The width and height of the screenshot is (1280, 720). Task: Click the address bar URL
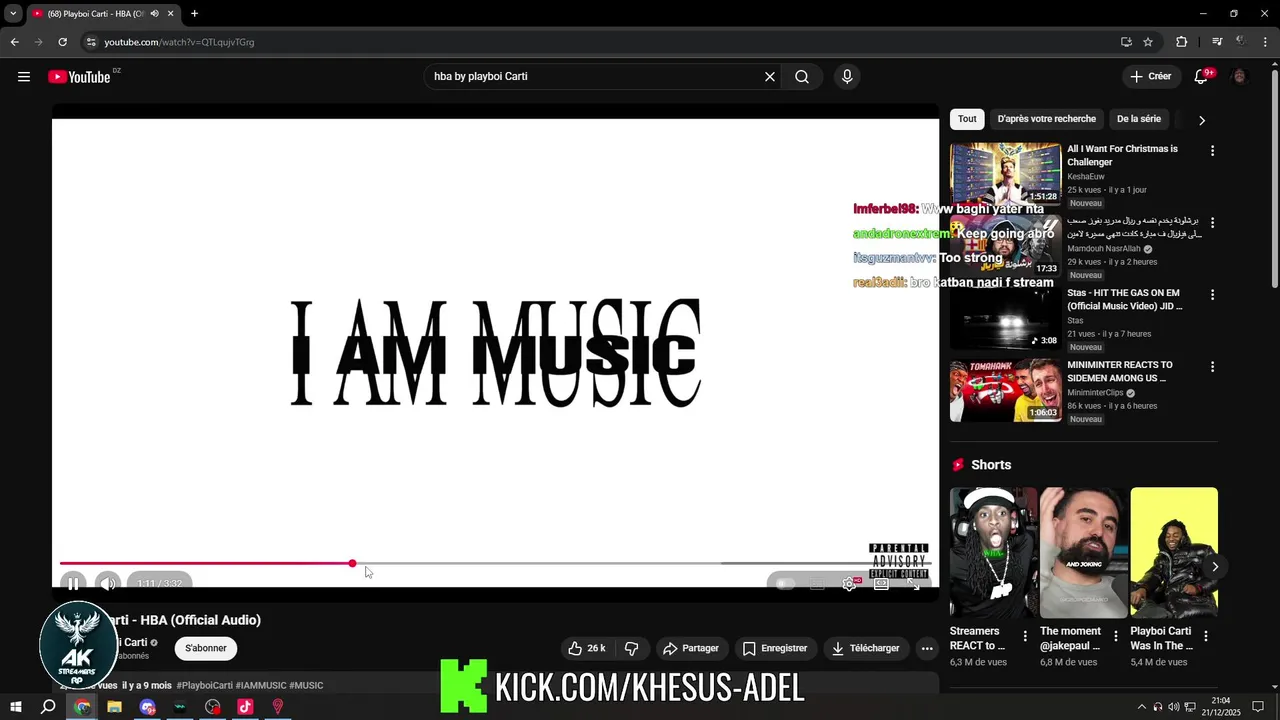(179, 42)
